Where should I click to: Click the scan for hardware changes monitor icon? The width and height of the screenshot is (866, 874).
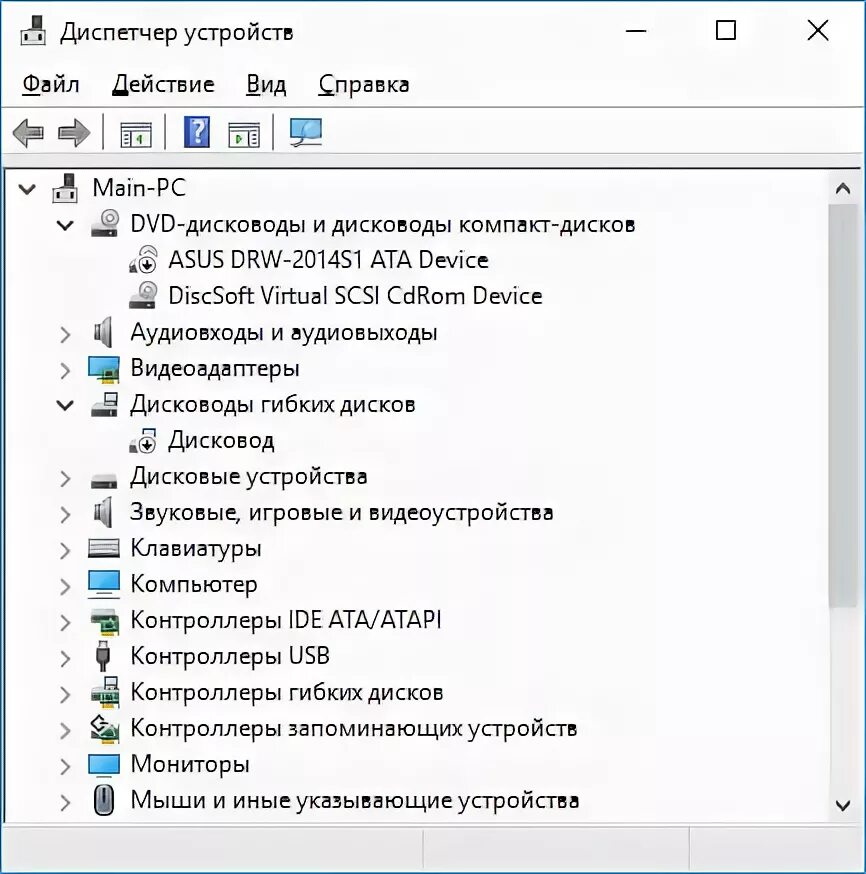coord(306,133)
